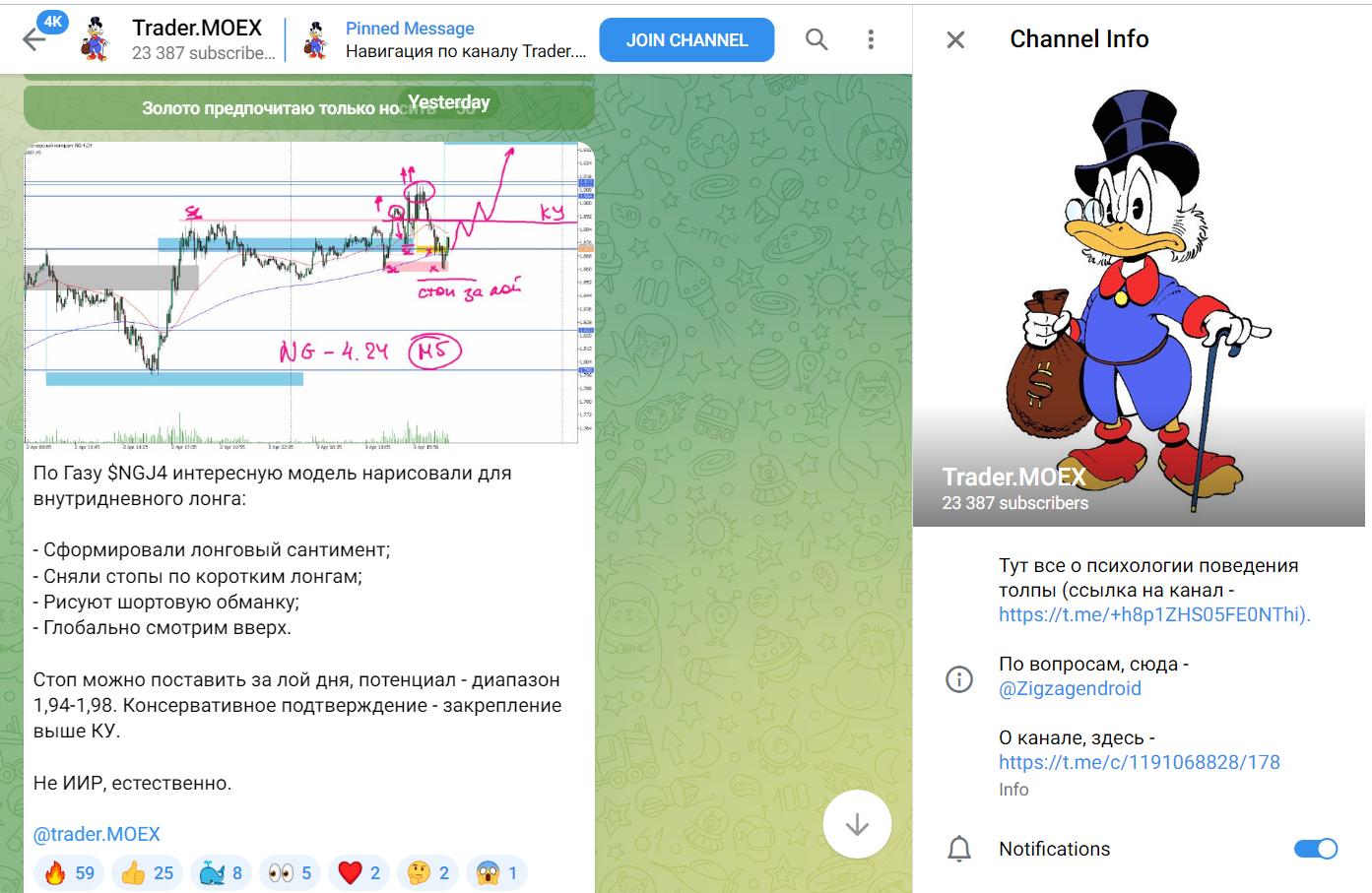Open Trader.MOEX channel avatar in header
Image resolution: width=1372 pixels, height=893 pixels.
(95, 39)
